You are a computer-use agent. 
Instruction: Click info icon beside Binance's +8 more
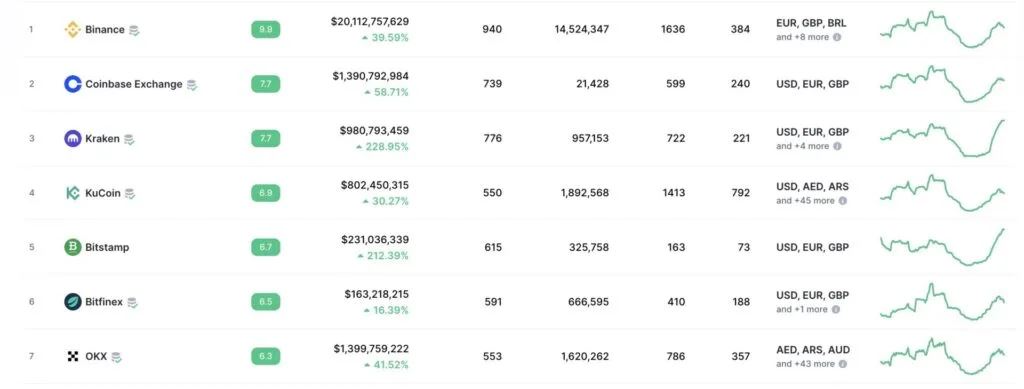point(837,37)
